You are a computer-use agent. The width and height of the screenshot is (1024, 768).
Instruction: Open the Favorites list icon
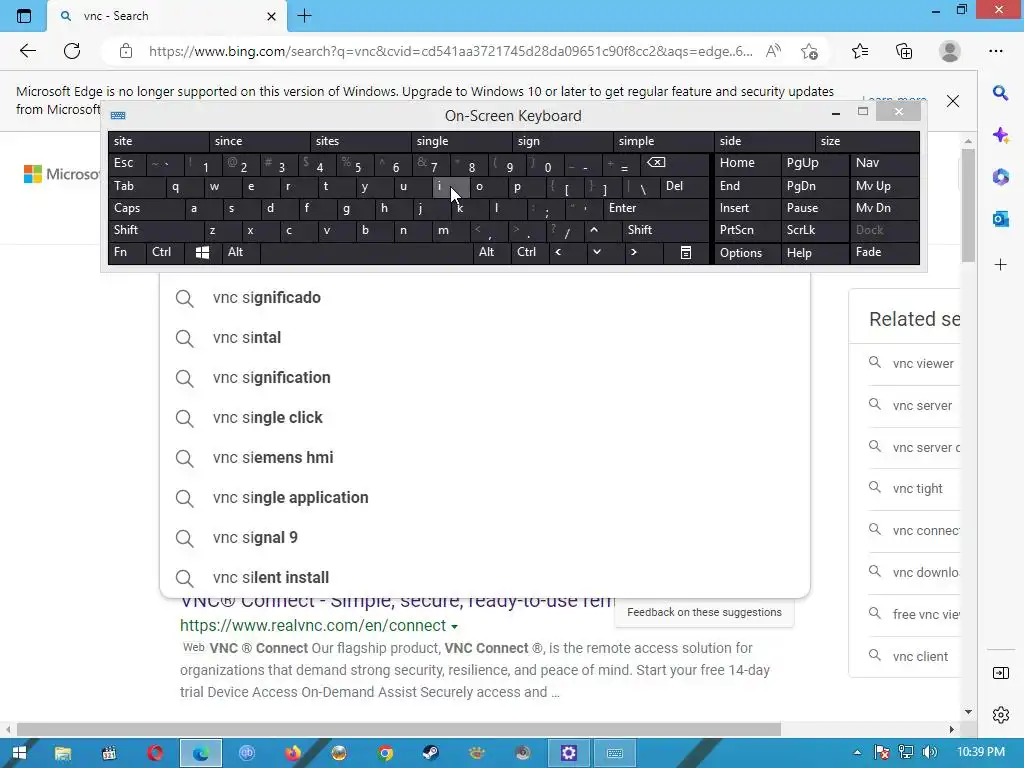[x=860, y=51]
